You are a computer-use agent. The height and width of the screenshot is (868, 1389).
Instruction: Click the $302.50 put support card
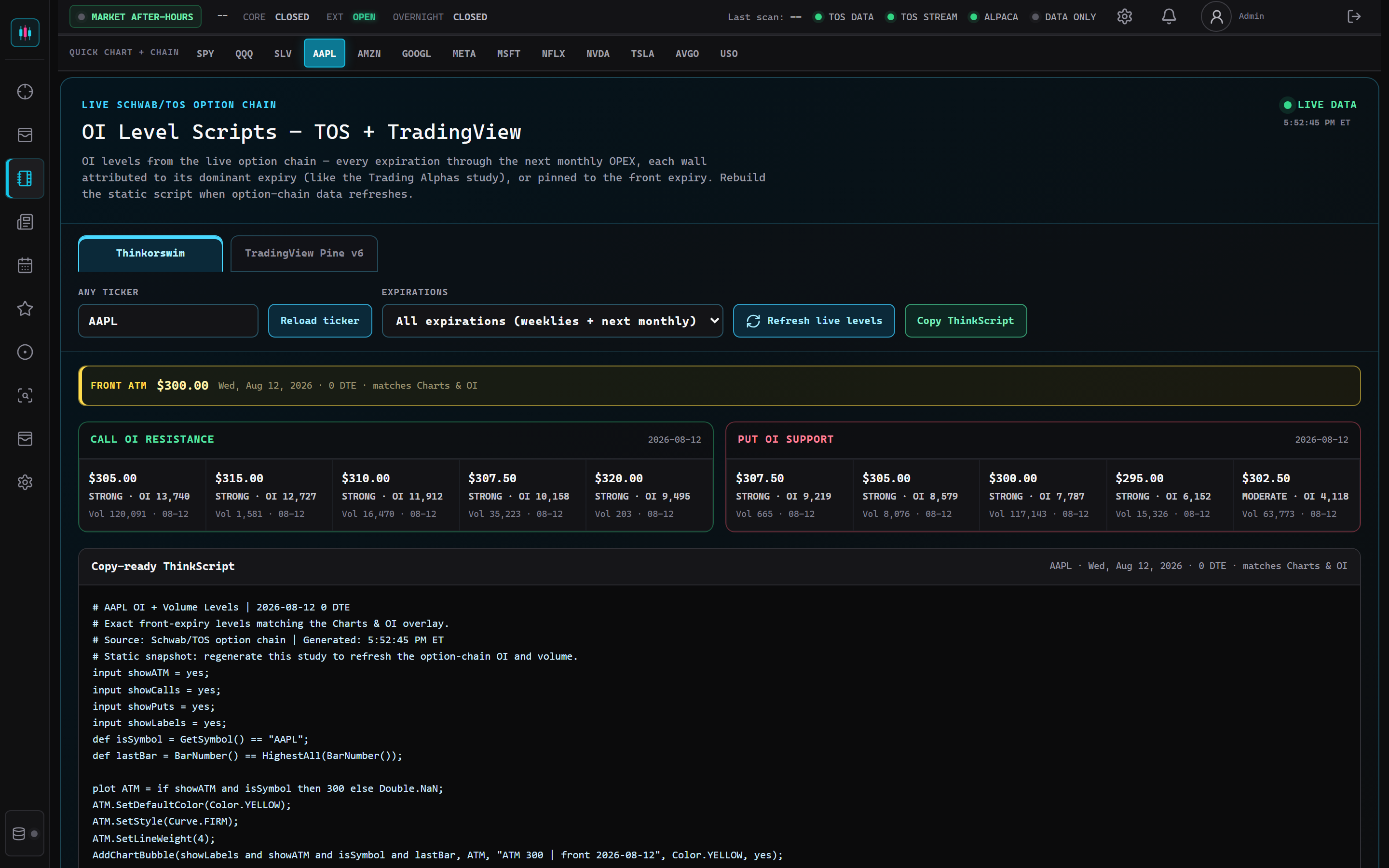tap(1295, 495)
